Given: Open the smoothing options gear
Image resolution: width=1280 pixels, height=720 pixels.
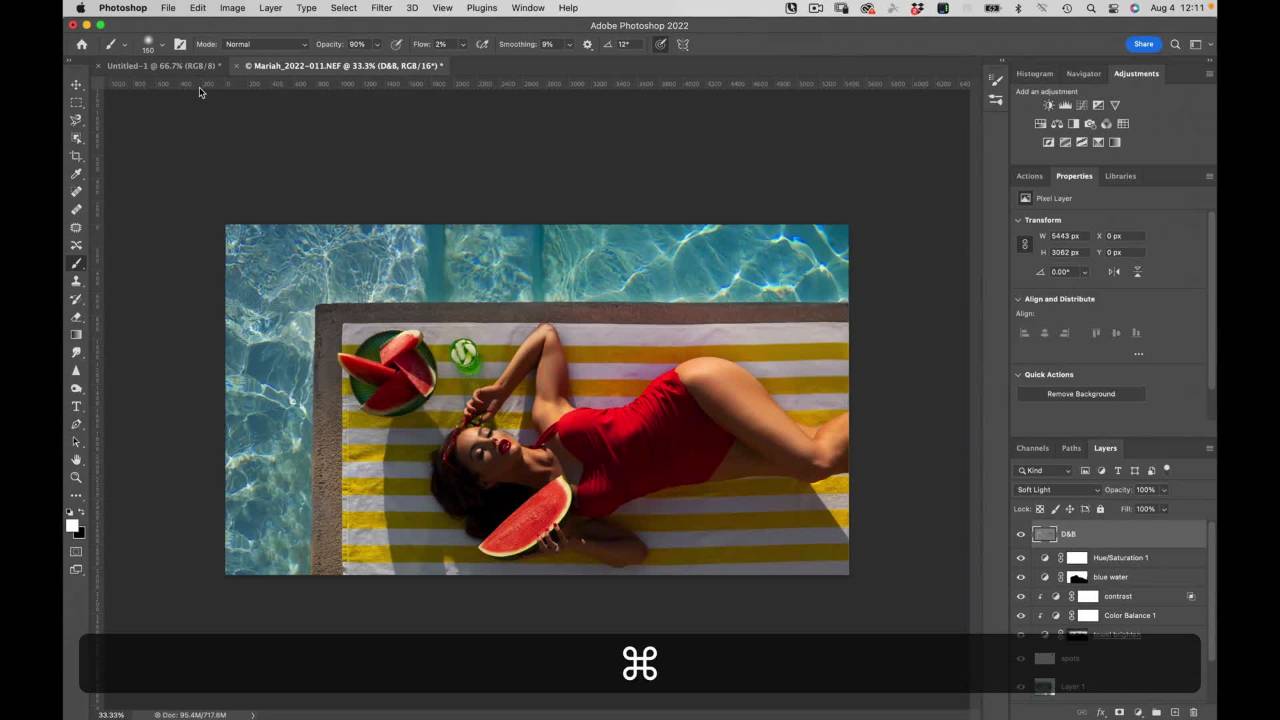Looking at the screenshot, I should point(587,45).
